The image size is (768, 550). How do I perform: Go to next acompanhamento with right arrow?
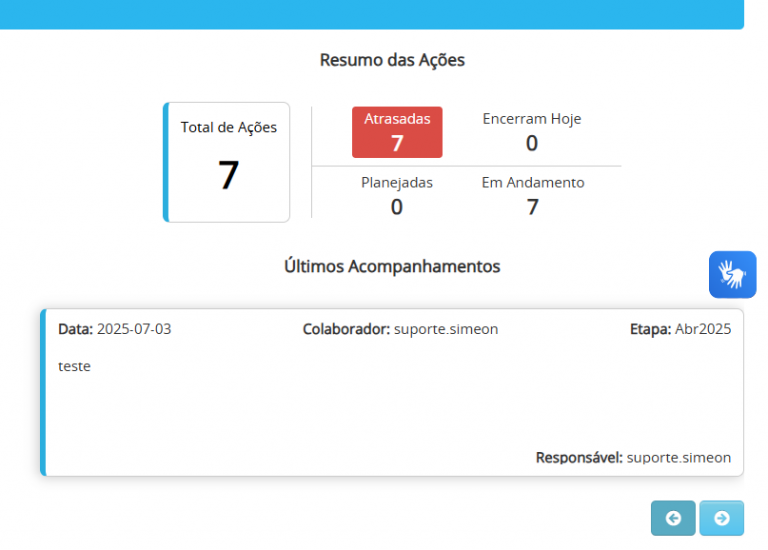coord(721,518)
